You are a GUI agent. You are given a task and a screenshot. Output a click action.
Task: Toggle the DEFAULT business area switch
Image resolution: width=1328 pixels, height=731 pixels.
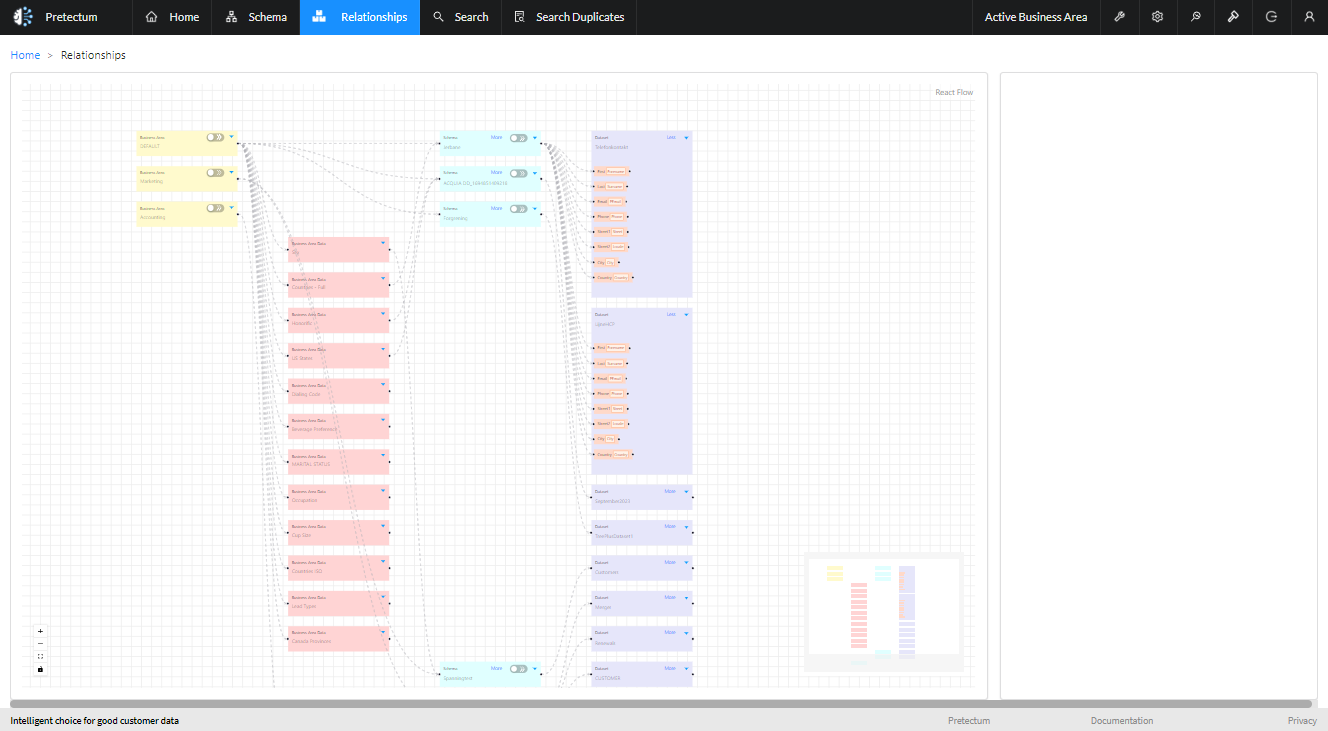(x=215, y=137)
